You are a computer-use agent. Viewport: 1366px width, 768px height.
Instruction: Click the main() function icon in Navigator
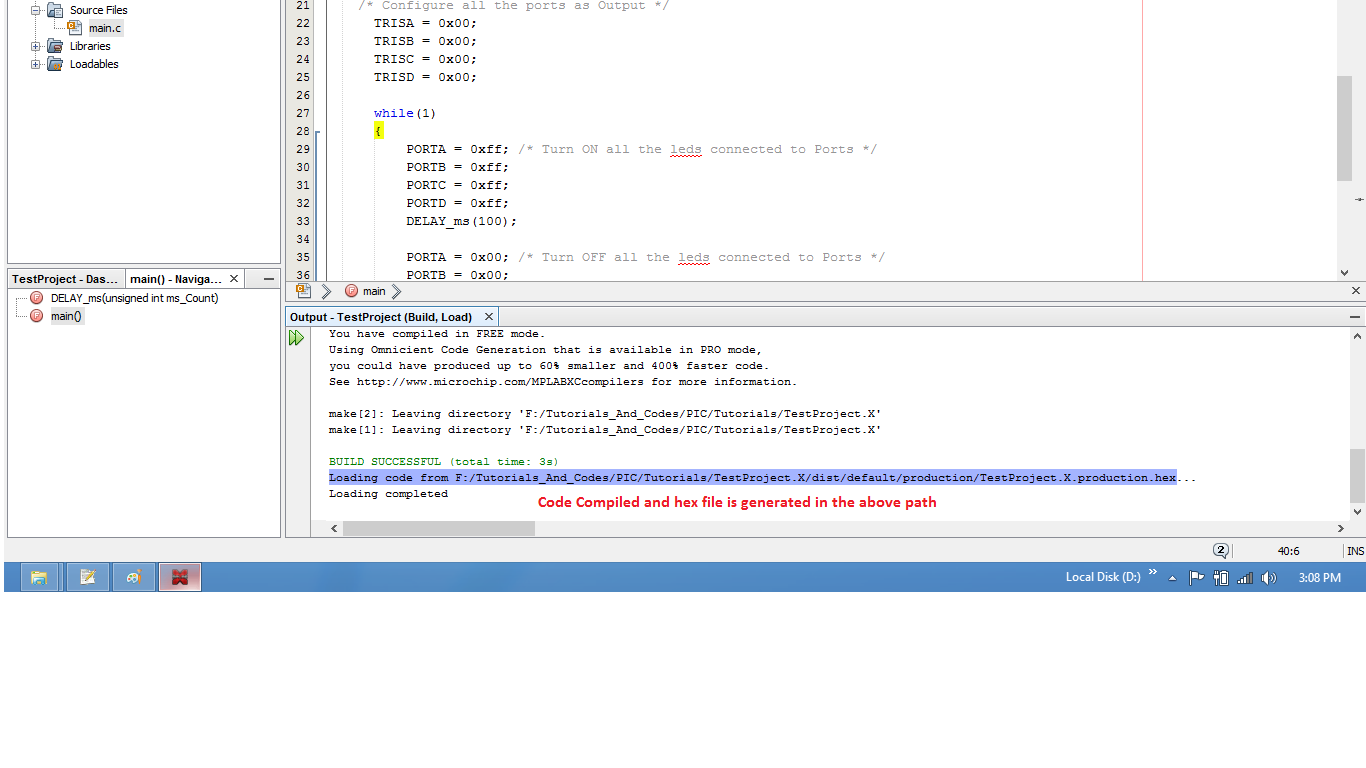click(x=37, y=316)
